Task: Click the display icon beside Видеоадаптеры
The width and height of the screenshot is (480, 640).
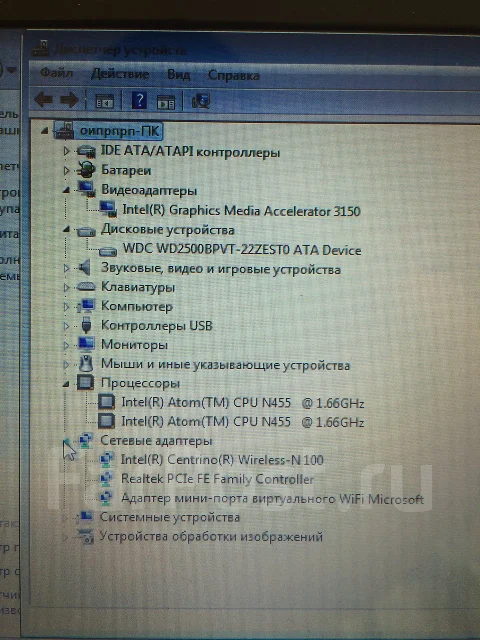Action: point(86,189)
